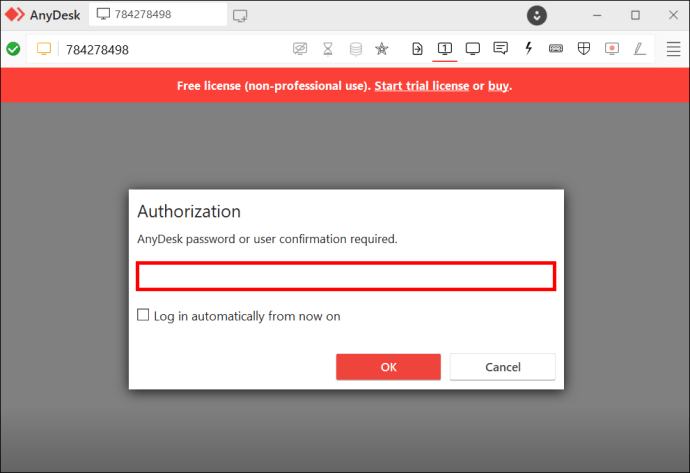690x473 pixels.
Task: Click the keyboard settings icon
Action: (x=556, y=49)
